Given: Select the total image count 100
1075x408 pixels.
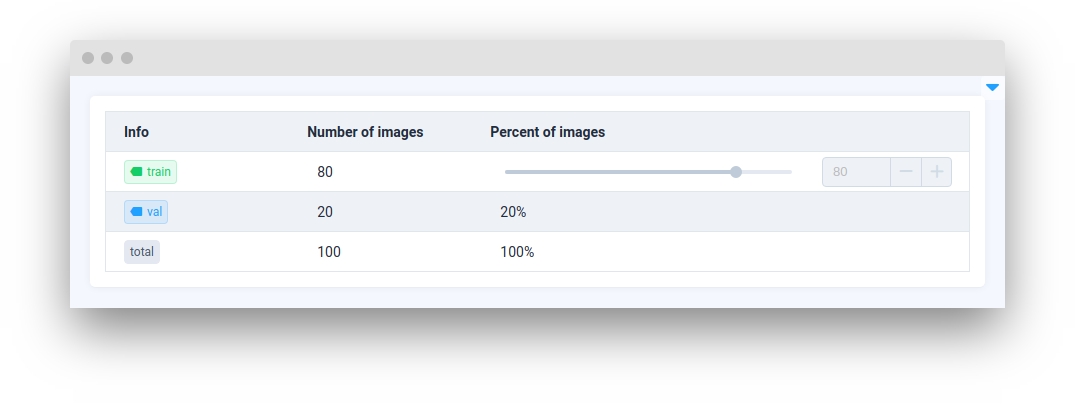Looking at the screenshot, I should click(329, 252).
